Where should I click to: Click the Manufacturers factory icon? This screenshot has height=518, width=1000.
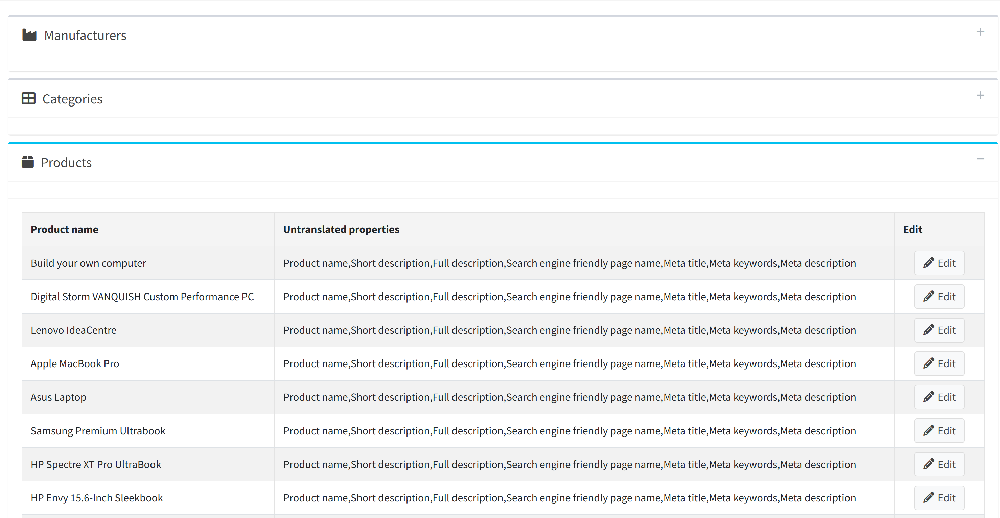tap(29, 35)
